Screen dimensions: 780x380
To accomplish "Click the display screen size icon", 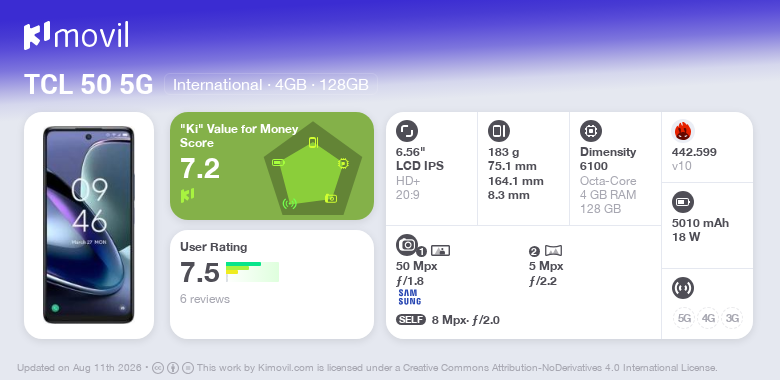I will pos(407,131).
